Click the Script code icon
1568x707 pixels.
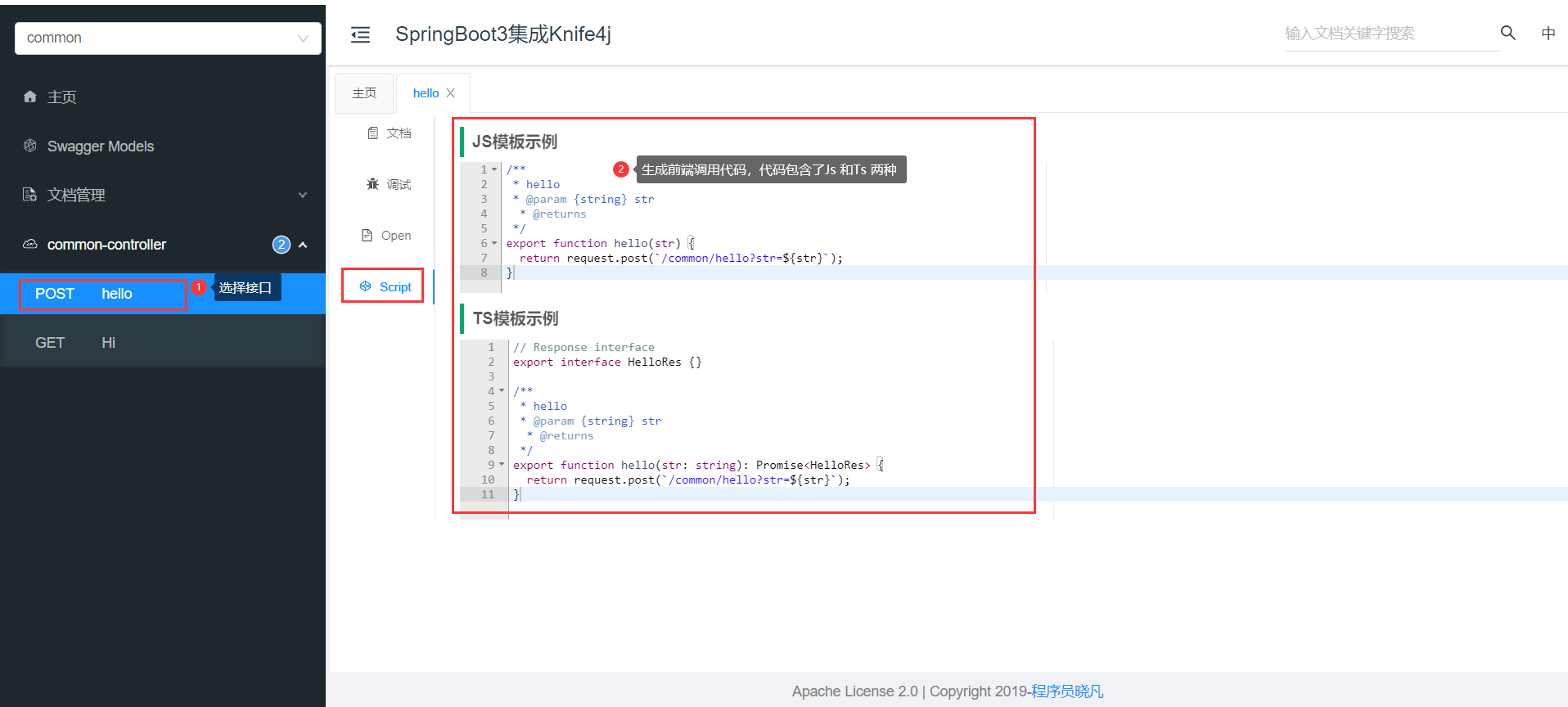click(x=366, y=286)
